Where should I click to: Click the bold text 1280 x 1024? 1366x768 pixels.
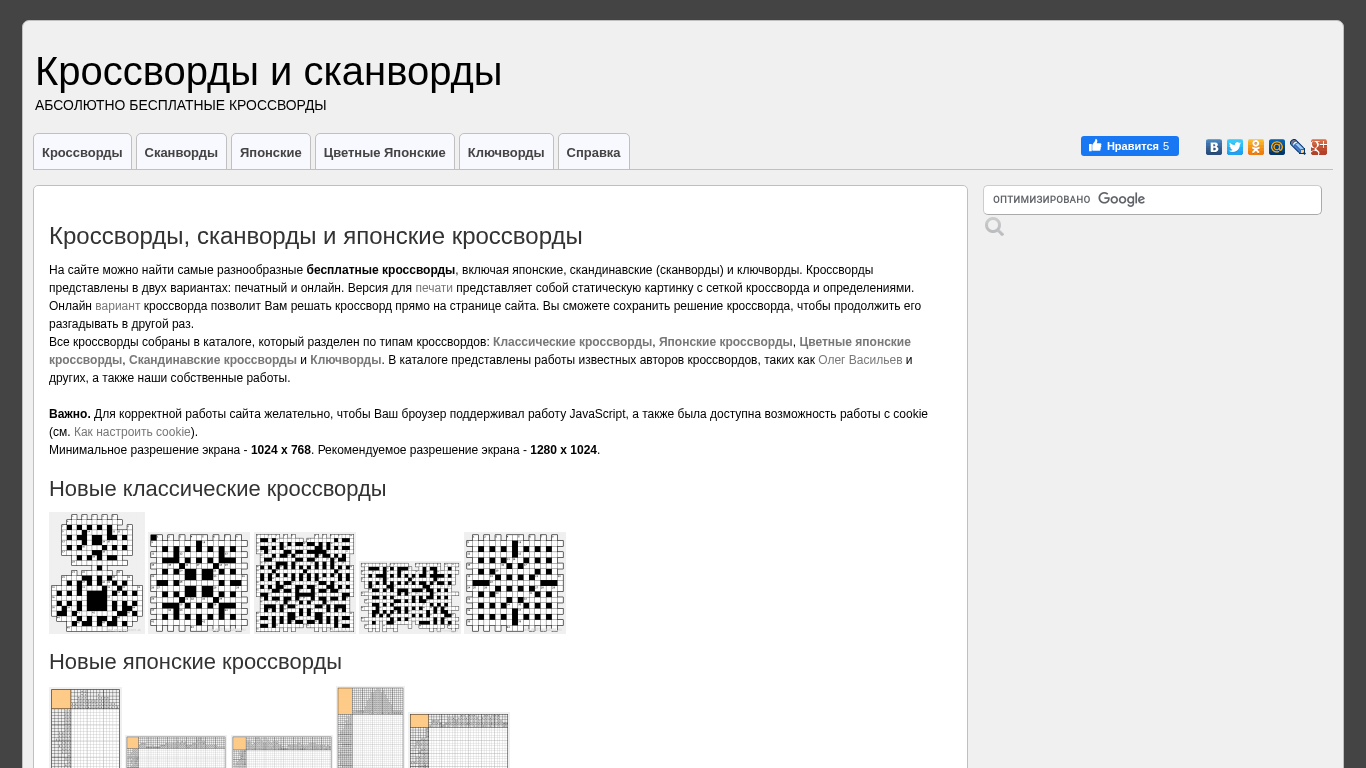[x=563, y=450]
